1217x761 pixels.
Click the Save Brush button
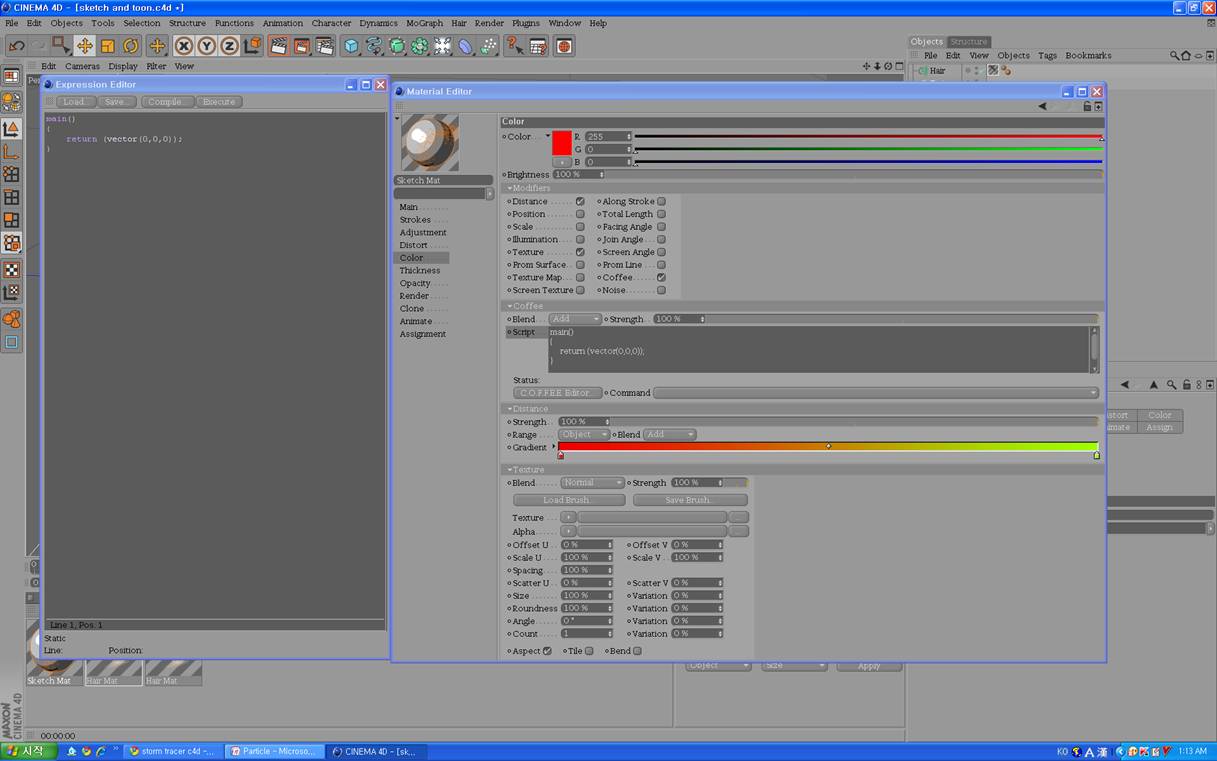(690, 500)
